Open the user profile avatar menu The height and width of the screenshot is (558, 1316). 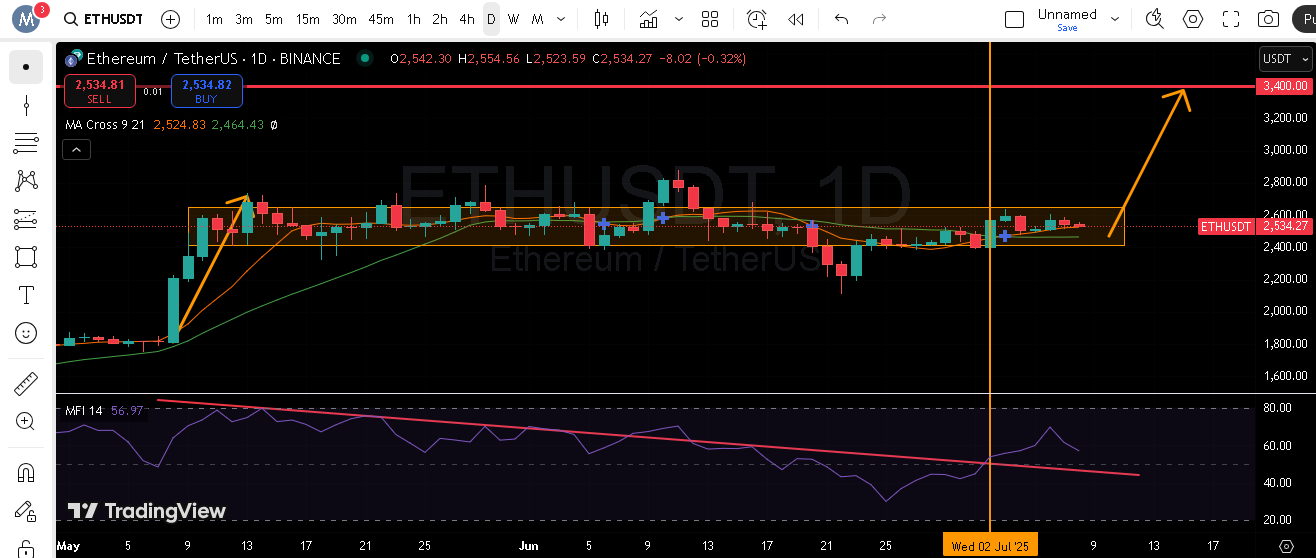point(26,18)
